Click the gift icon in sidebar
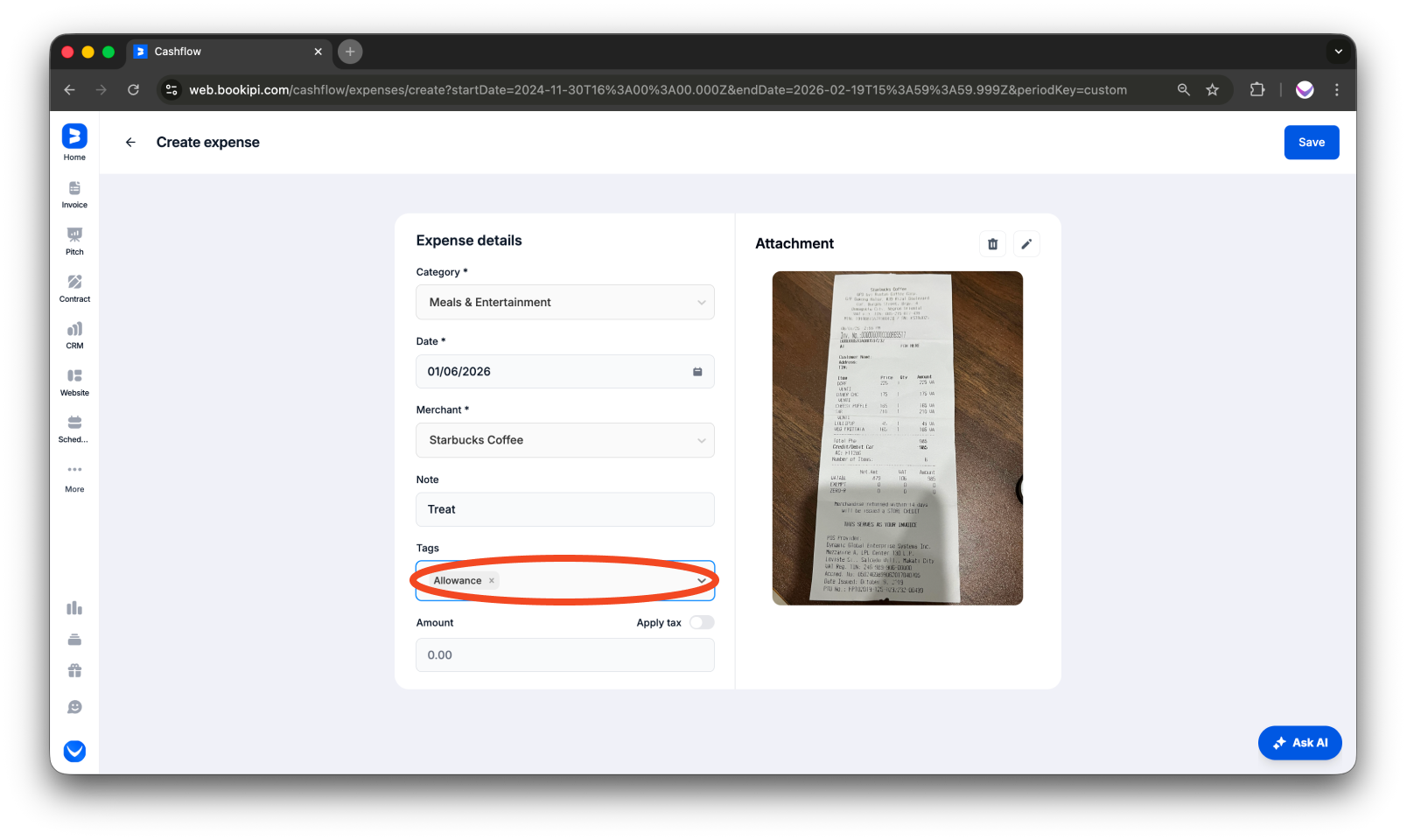 (74, 671)
